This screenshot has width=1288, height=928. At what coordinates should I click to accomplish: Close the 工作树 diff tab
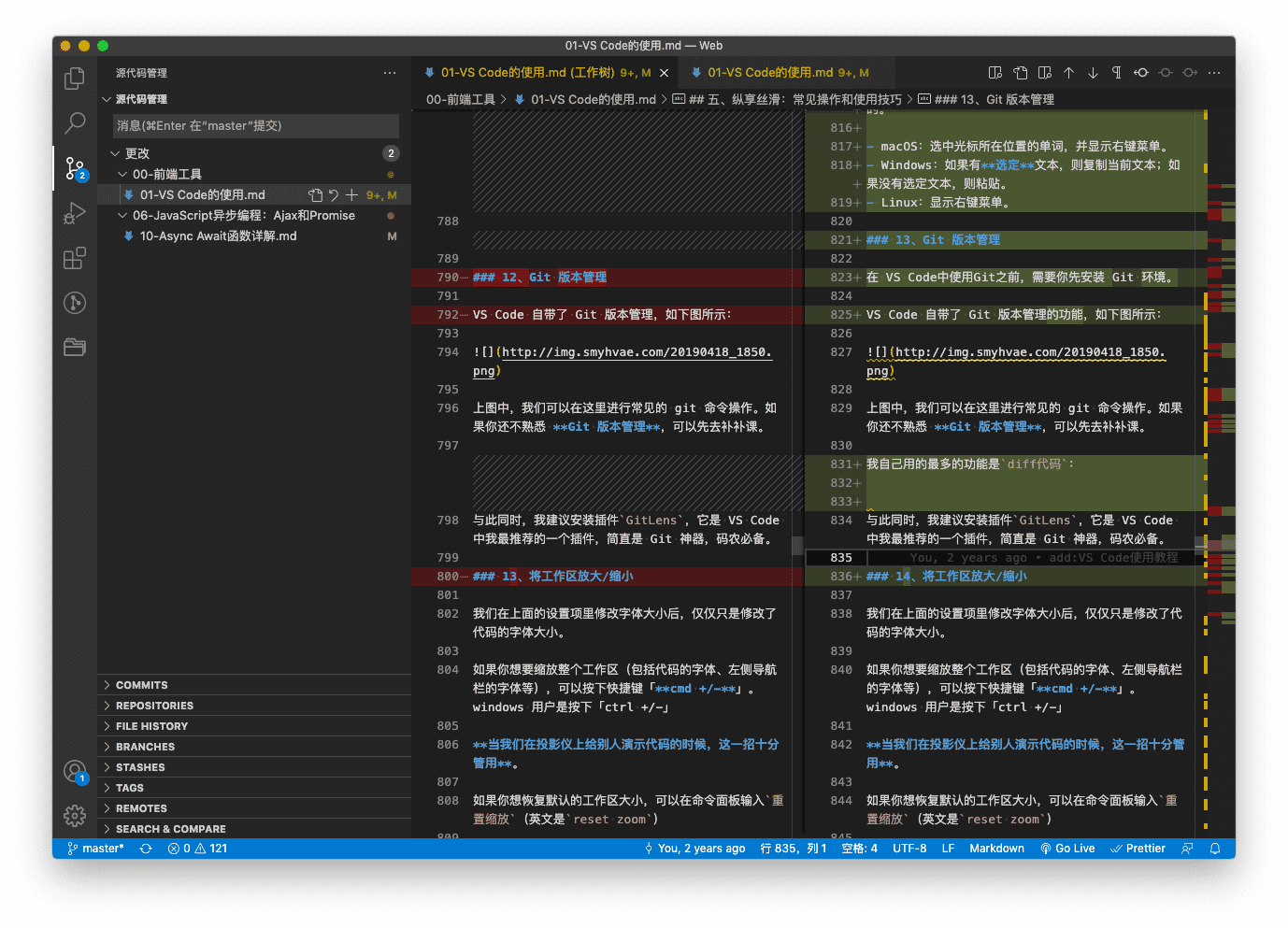coord(665,73)
